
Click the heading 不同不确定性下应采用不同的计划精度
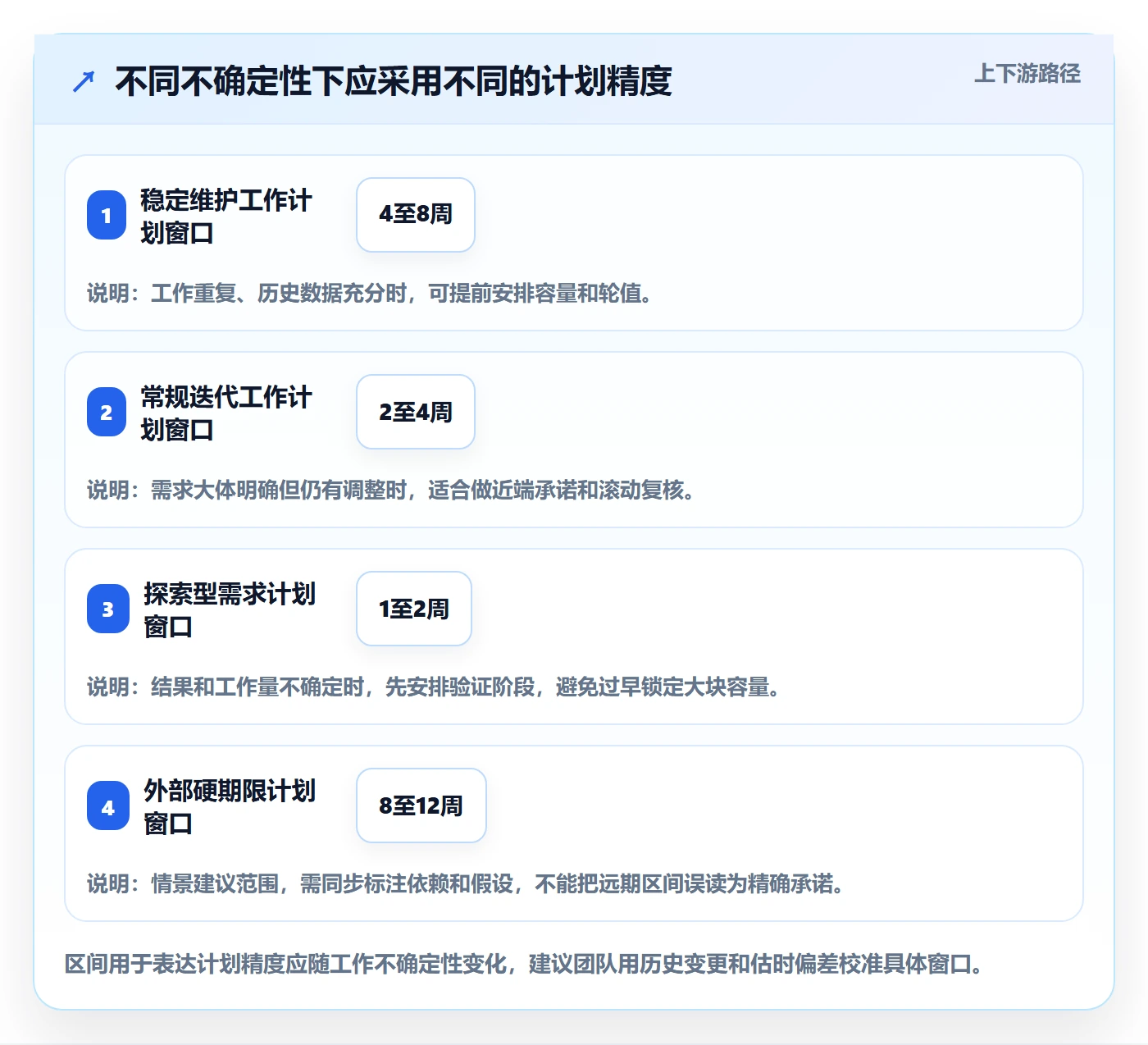pos(394,81)
